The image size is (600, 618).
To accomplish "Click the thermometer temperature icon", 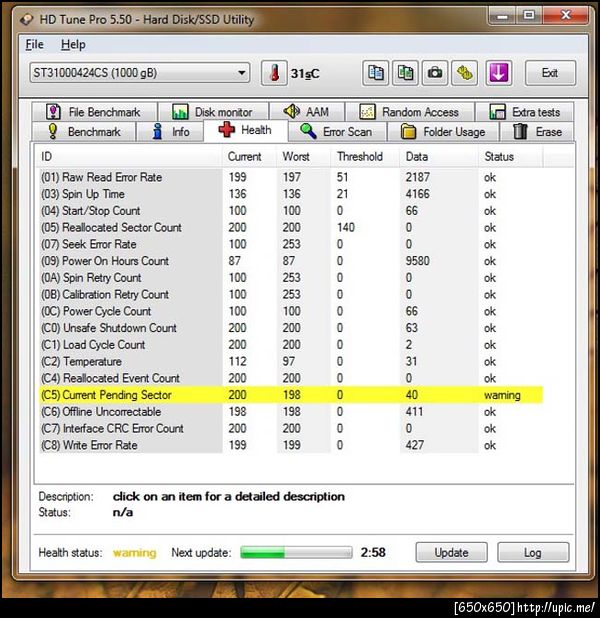I will point(274,73).
